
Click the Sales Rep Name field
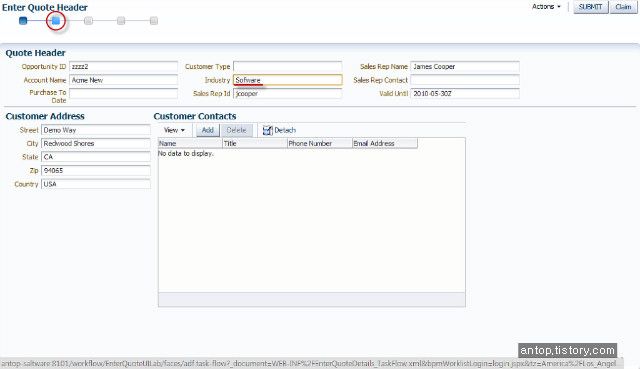(x=465, y=67)
